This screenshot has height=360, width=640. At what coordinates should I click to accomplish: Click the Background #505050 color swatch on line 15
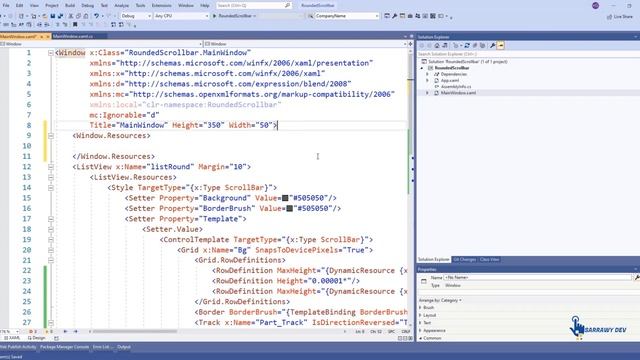pyautogui.click(x=285, y=198)
